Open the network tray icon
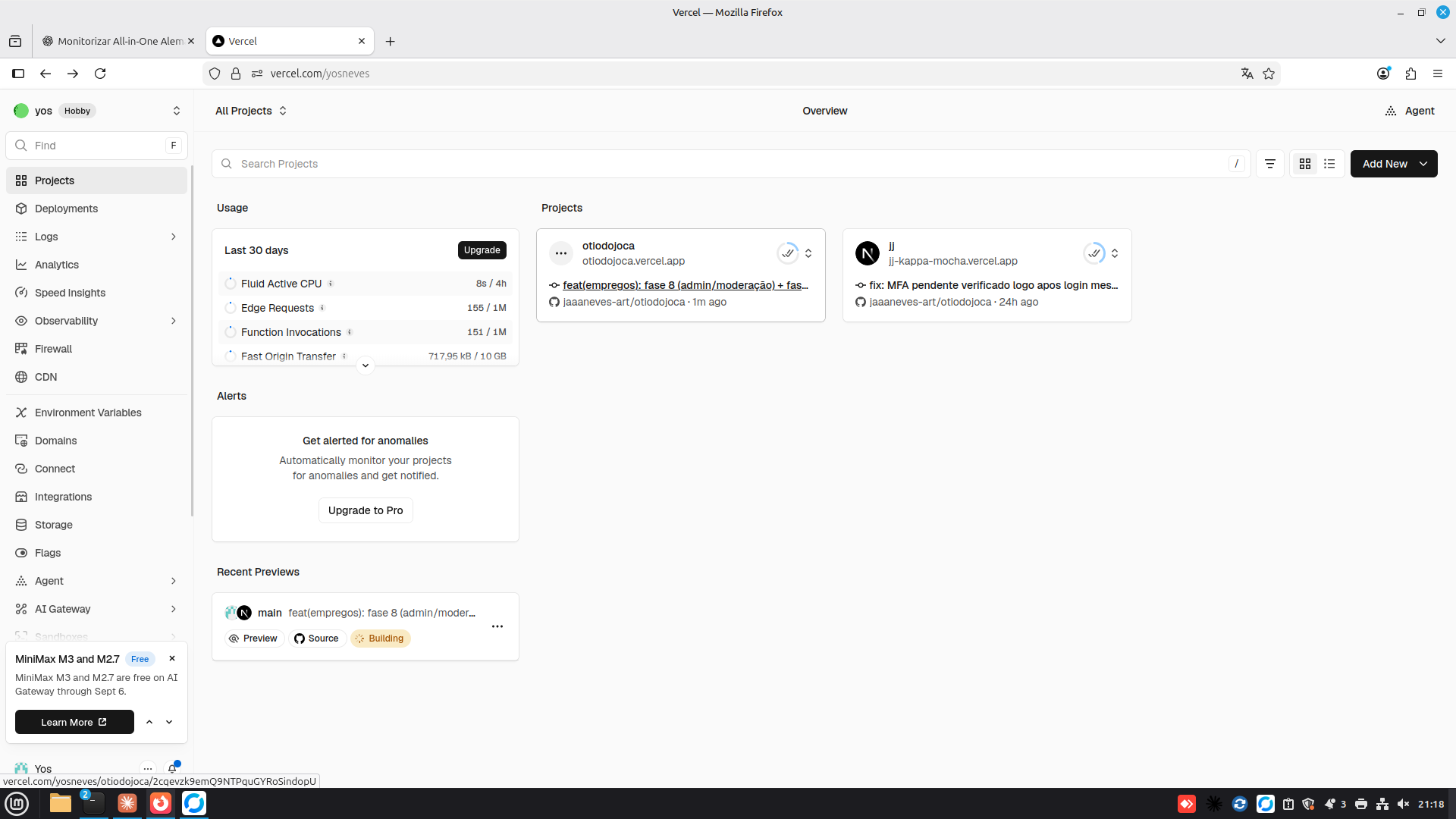Image resolution: width=1456 pixels, height=819 pixels. [x=1382, y=804]
